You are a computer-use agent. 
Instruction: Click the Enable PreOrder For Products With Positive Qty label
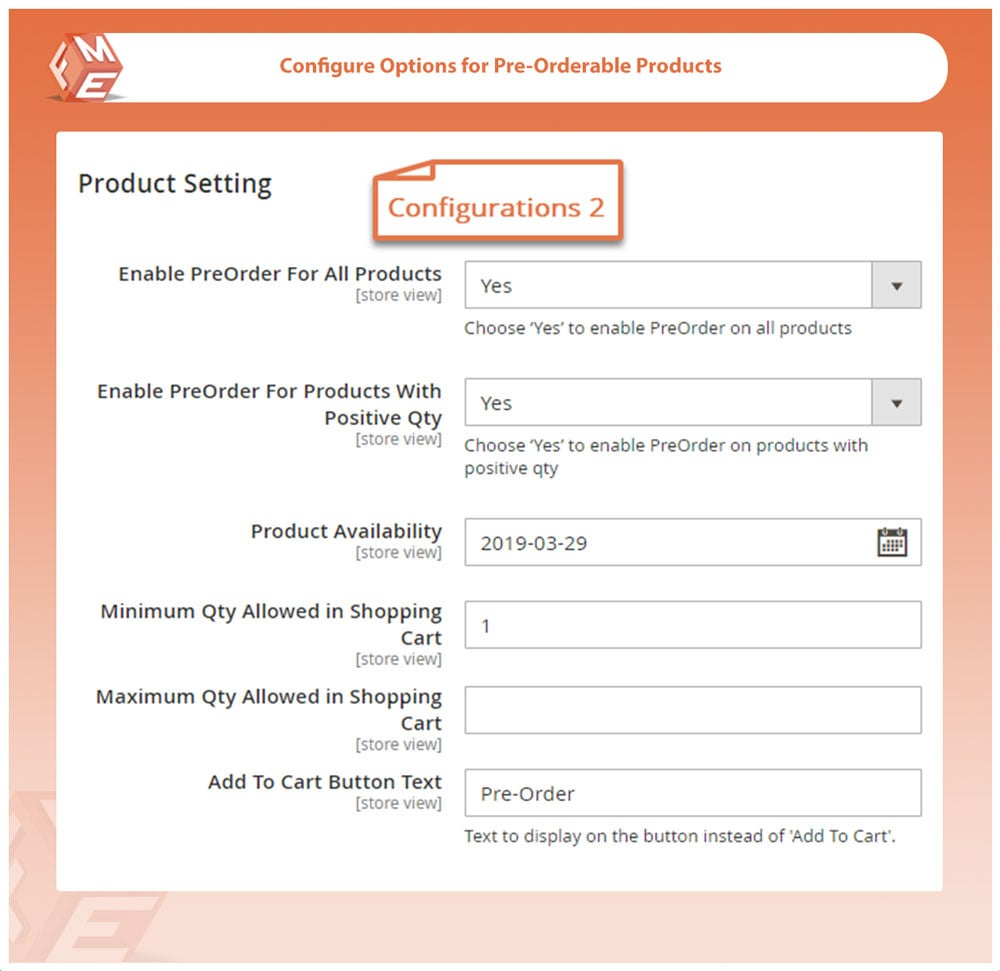[x=269, y=404]
